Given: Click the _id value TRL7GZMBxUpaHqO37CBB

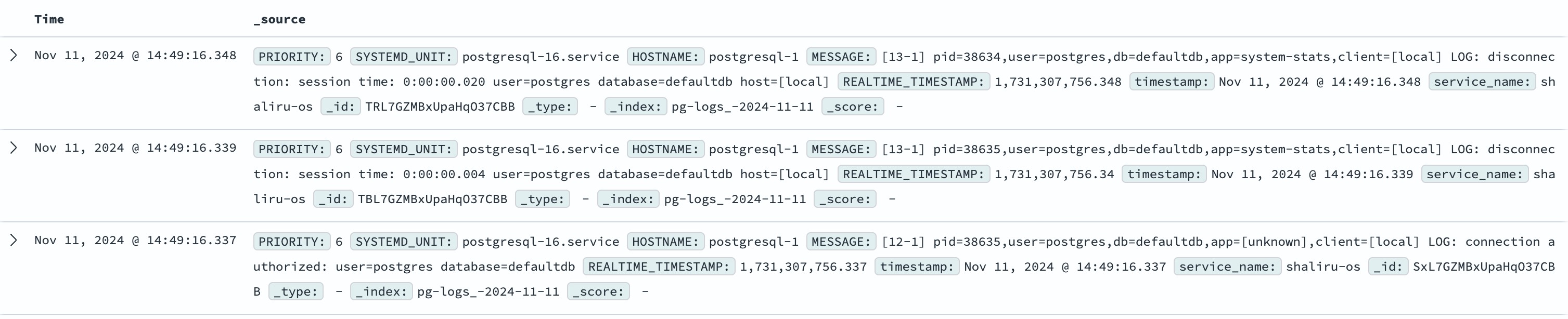Looking at the screenshot, I should coord(440,107).
